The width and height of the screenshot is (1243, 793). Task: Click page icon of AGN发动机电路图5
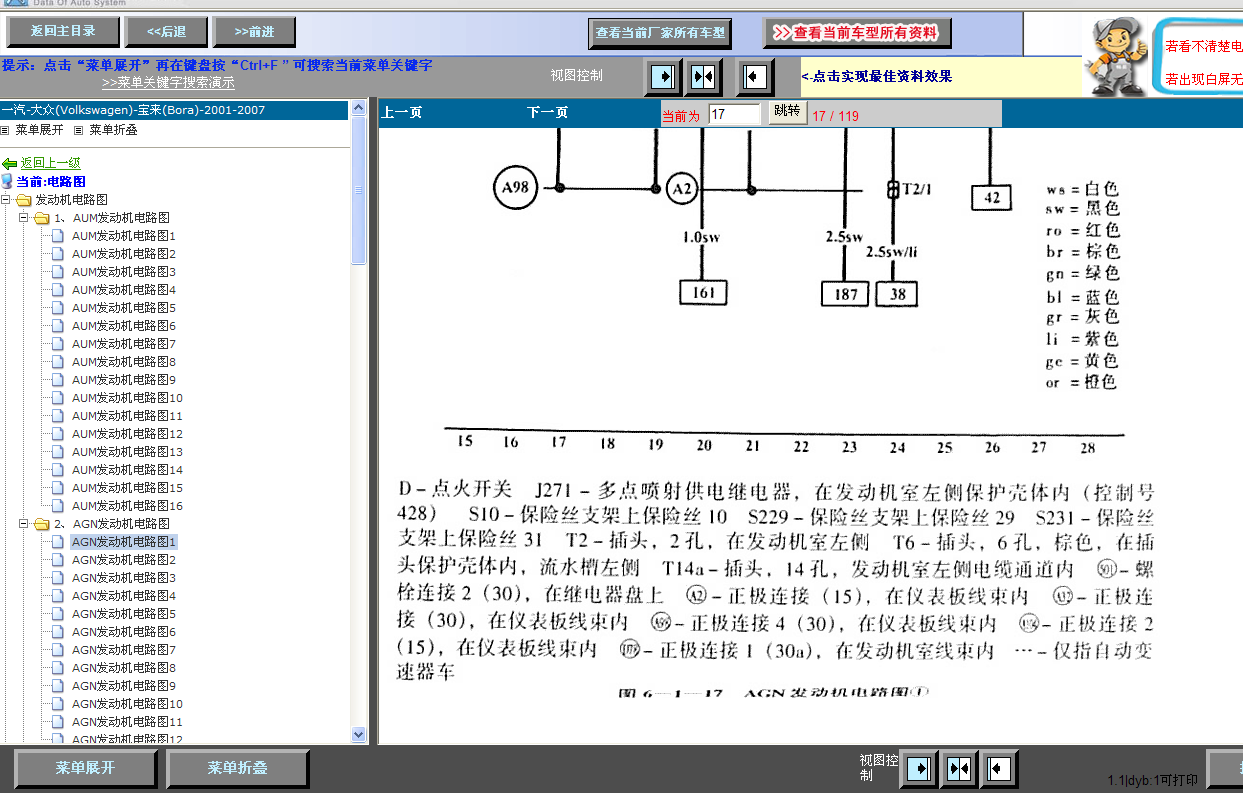pyautogui.click(x=58, y=614)
